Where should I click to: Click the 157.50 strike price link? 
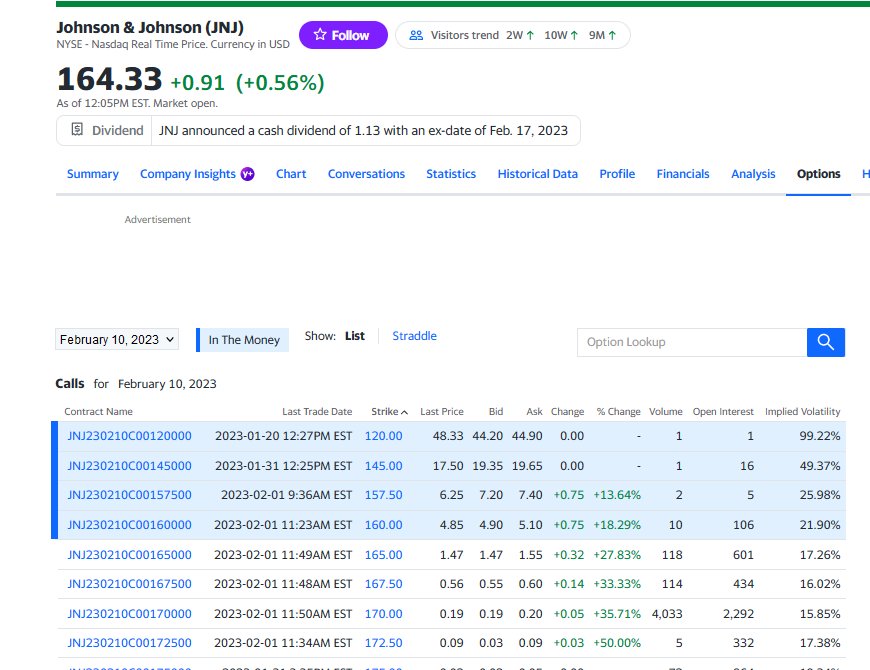383,495
